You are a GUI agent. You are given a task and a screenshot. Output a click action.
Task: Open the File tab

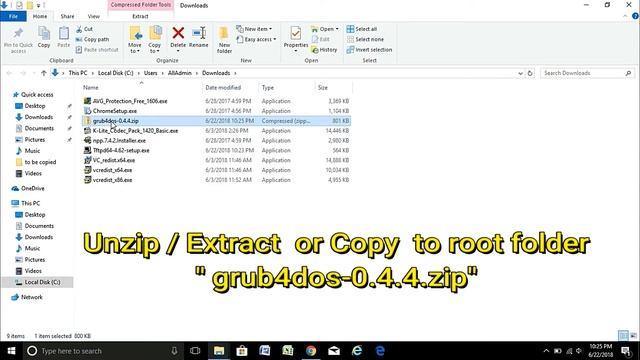pos(13,16)
